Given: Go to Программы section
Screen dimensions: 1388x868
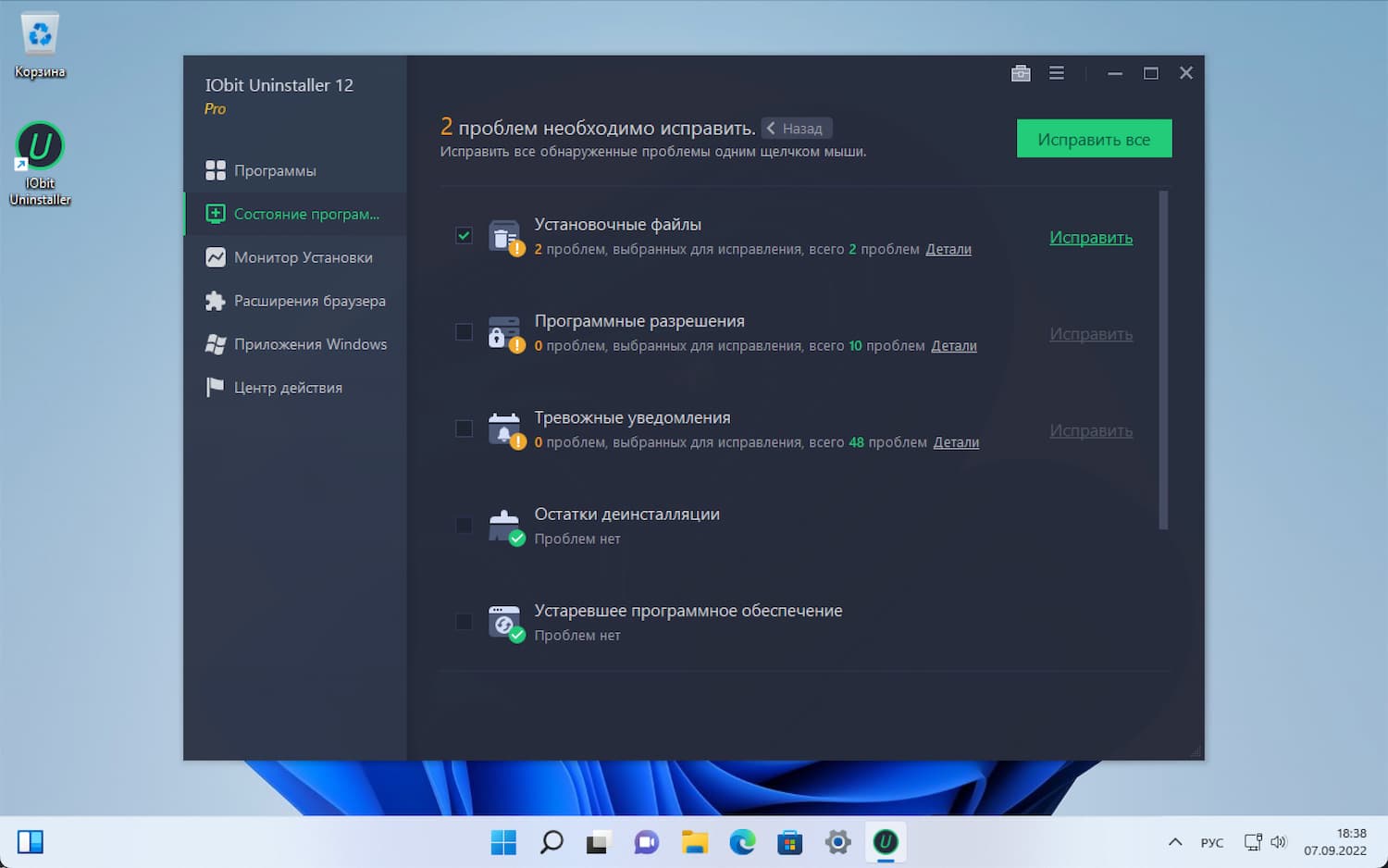Looking at the screenshot, I should click(295, 170).
